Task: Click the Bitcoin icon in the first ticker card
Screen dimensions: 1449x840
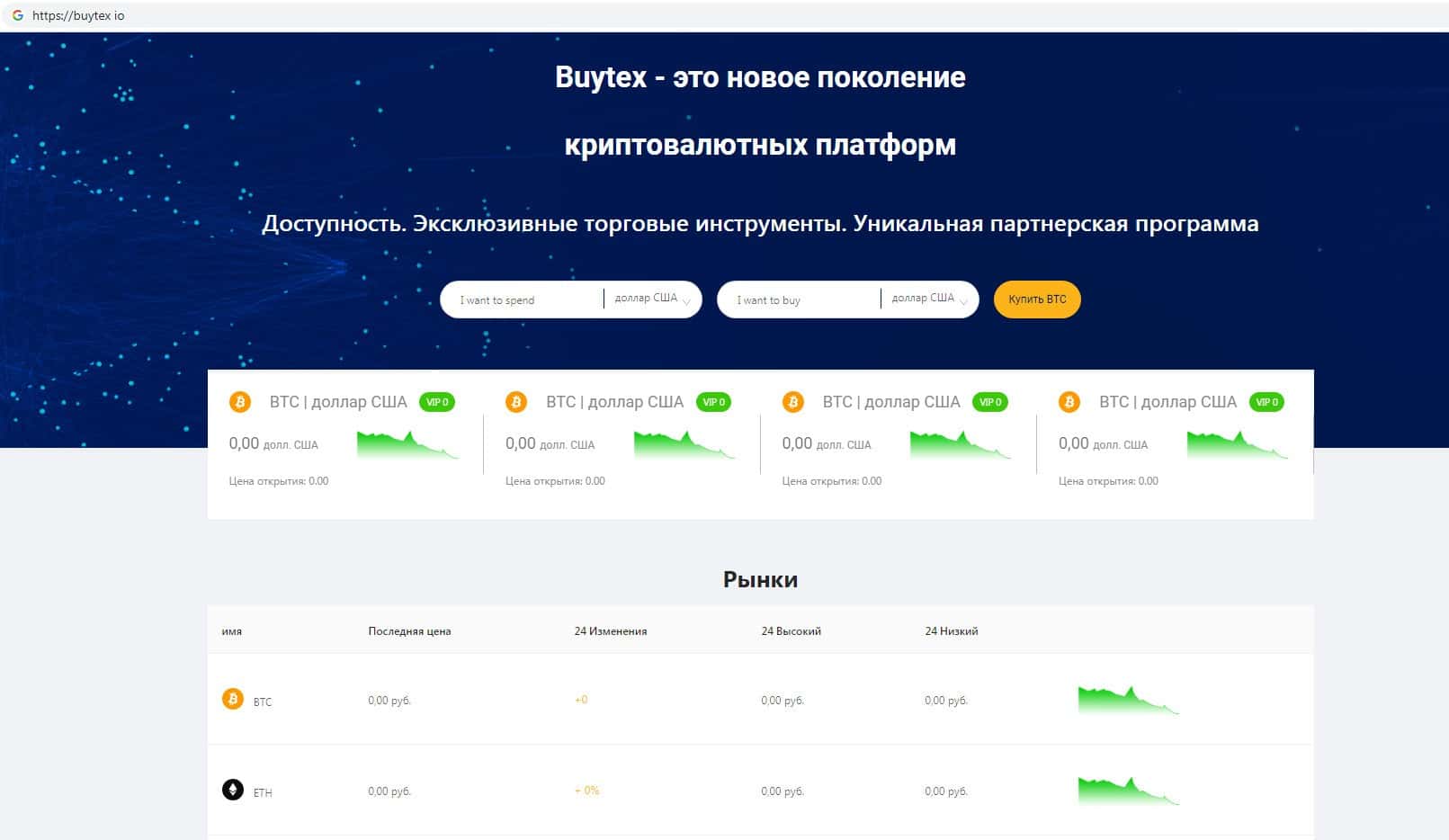Action: (x=240, y=402)
